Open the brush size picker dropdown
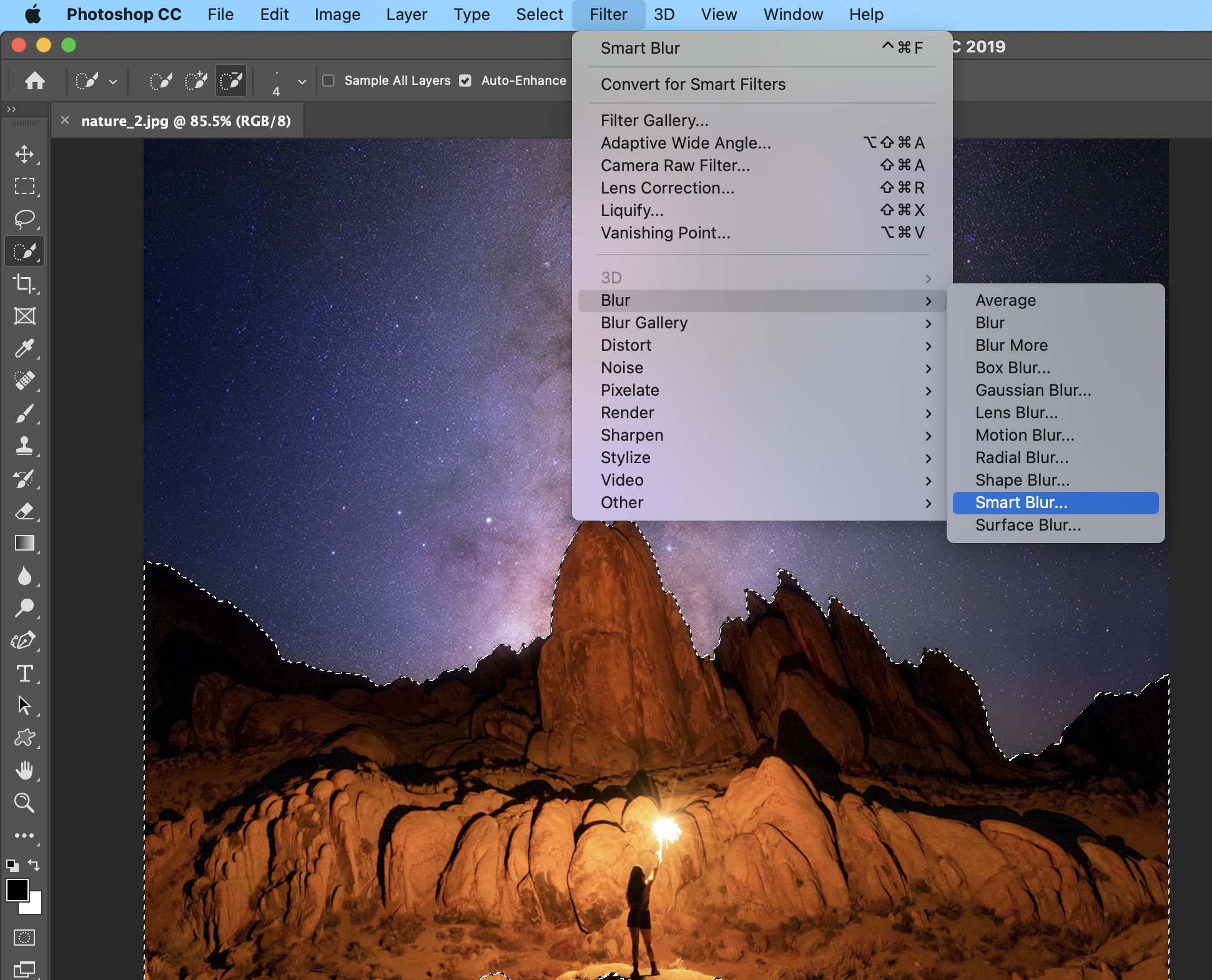 tap(302, 82)
